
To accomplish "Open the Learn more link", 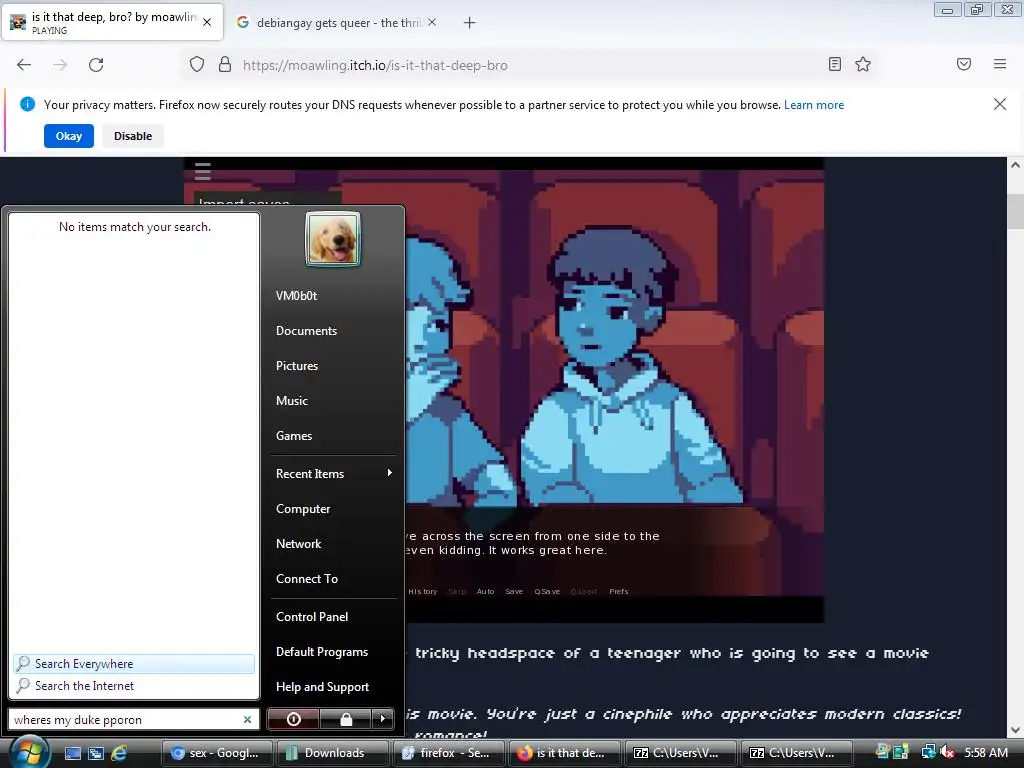I will point(814,105).
